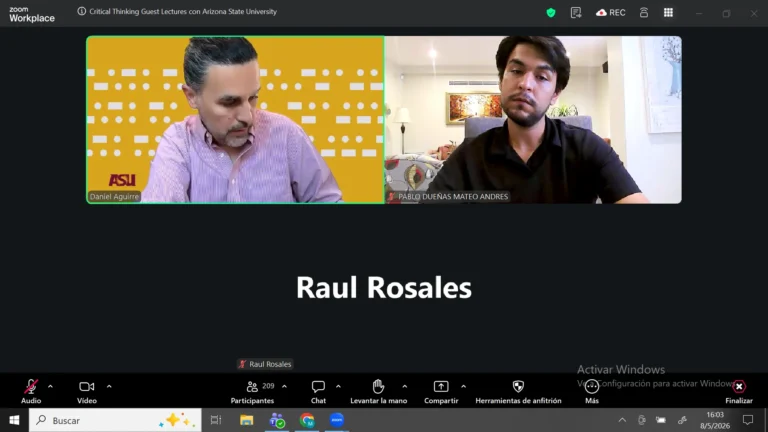This screenshot has height=432, width=768.
Task: Select PABLO DUEÑAS MATEO ANDRES video tile
Action: click(x=533, y=120)
